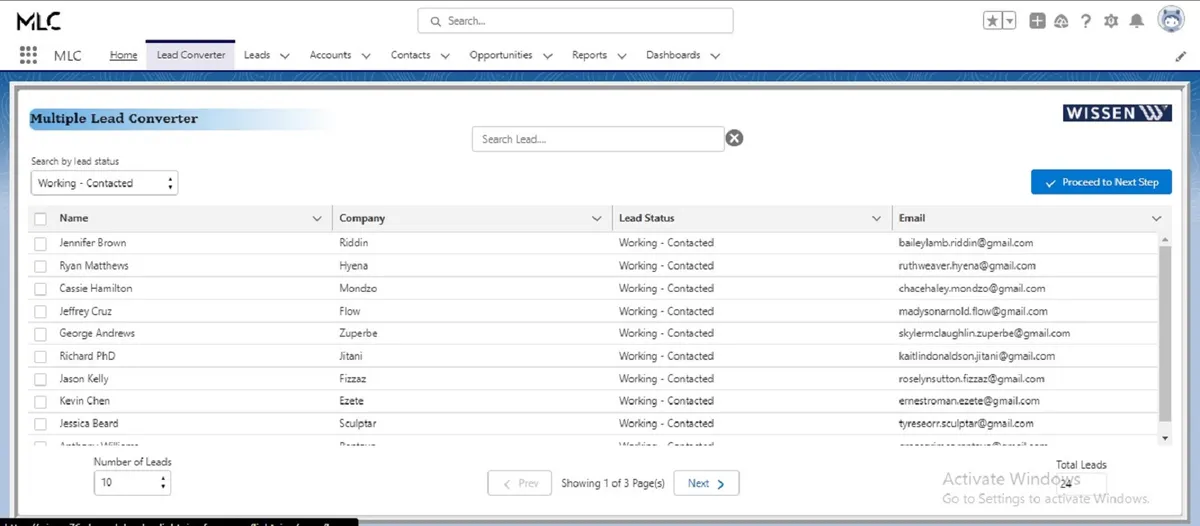Click the Wissen logo

click(x=1117, y=113)
